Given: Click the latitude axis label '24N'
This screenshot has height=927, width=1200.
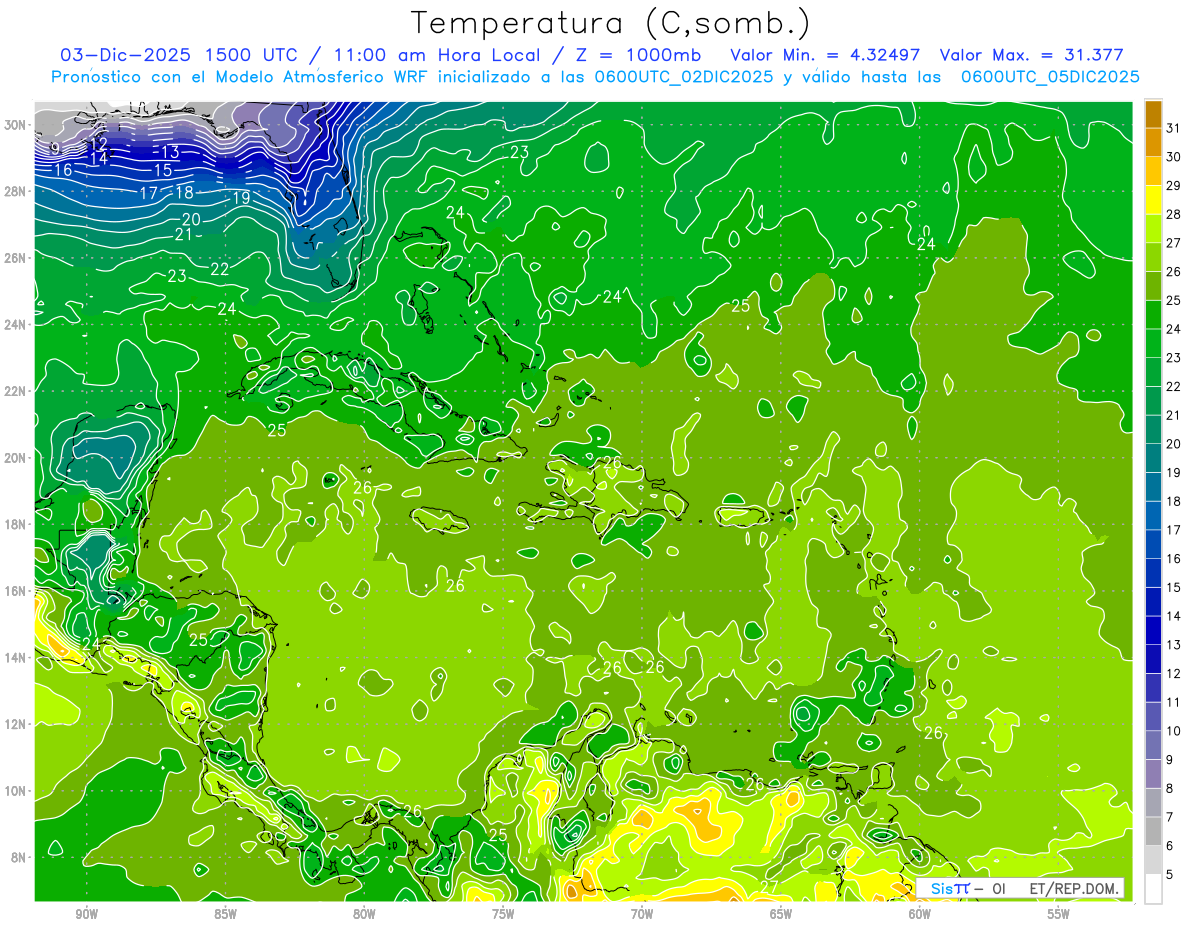Looking at the screenshot, I should click(x=15, y=325).
